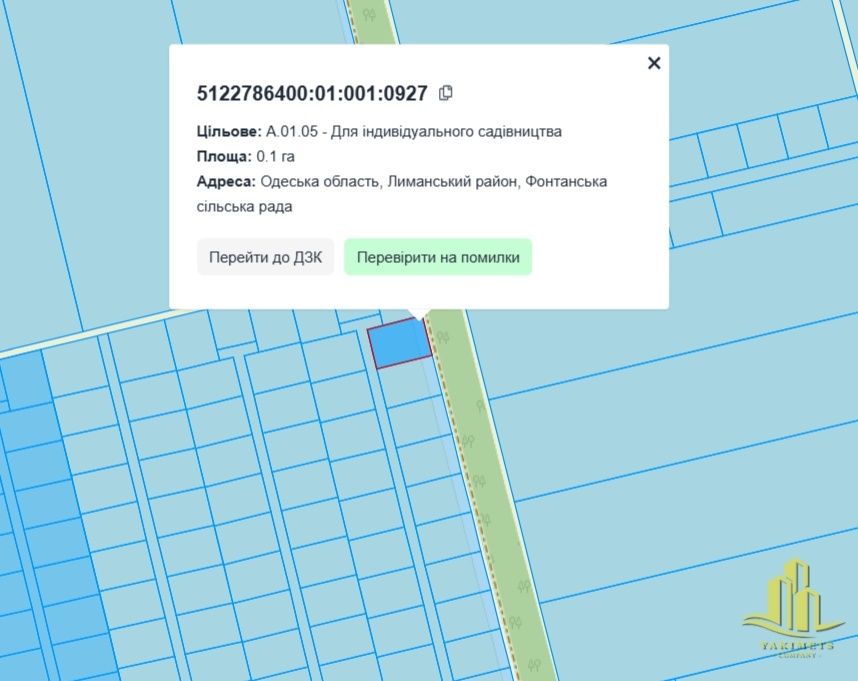This screenshot has width=858, height=681.
Task: Click Перевірити на помилки button
Action: (438, 257)
